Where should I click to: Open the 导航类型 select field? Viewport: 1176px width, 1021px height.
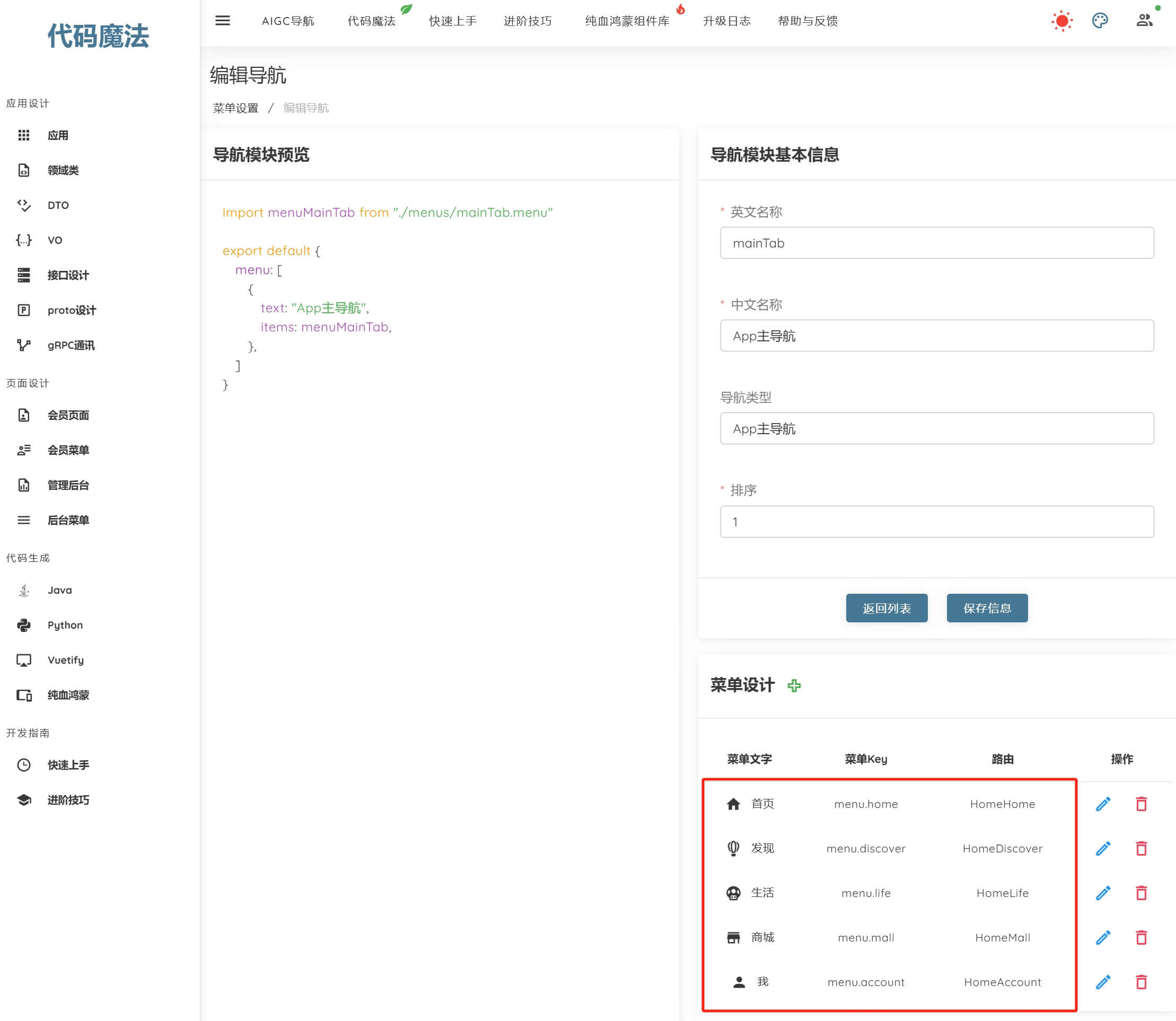click(x=937, y=428)
